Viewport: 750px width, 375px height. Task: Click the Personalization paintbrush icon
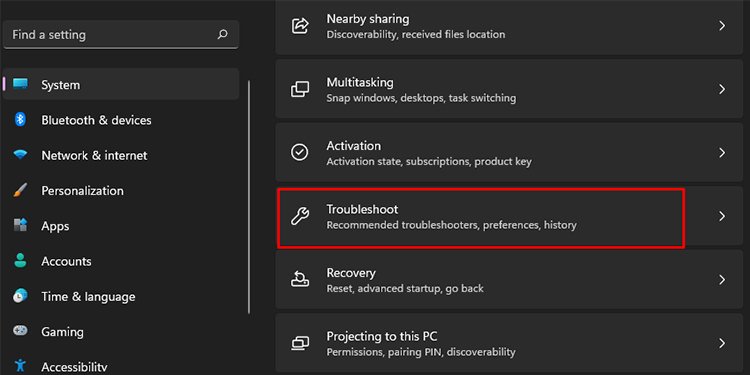point(20,190)
